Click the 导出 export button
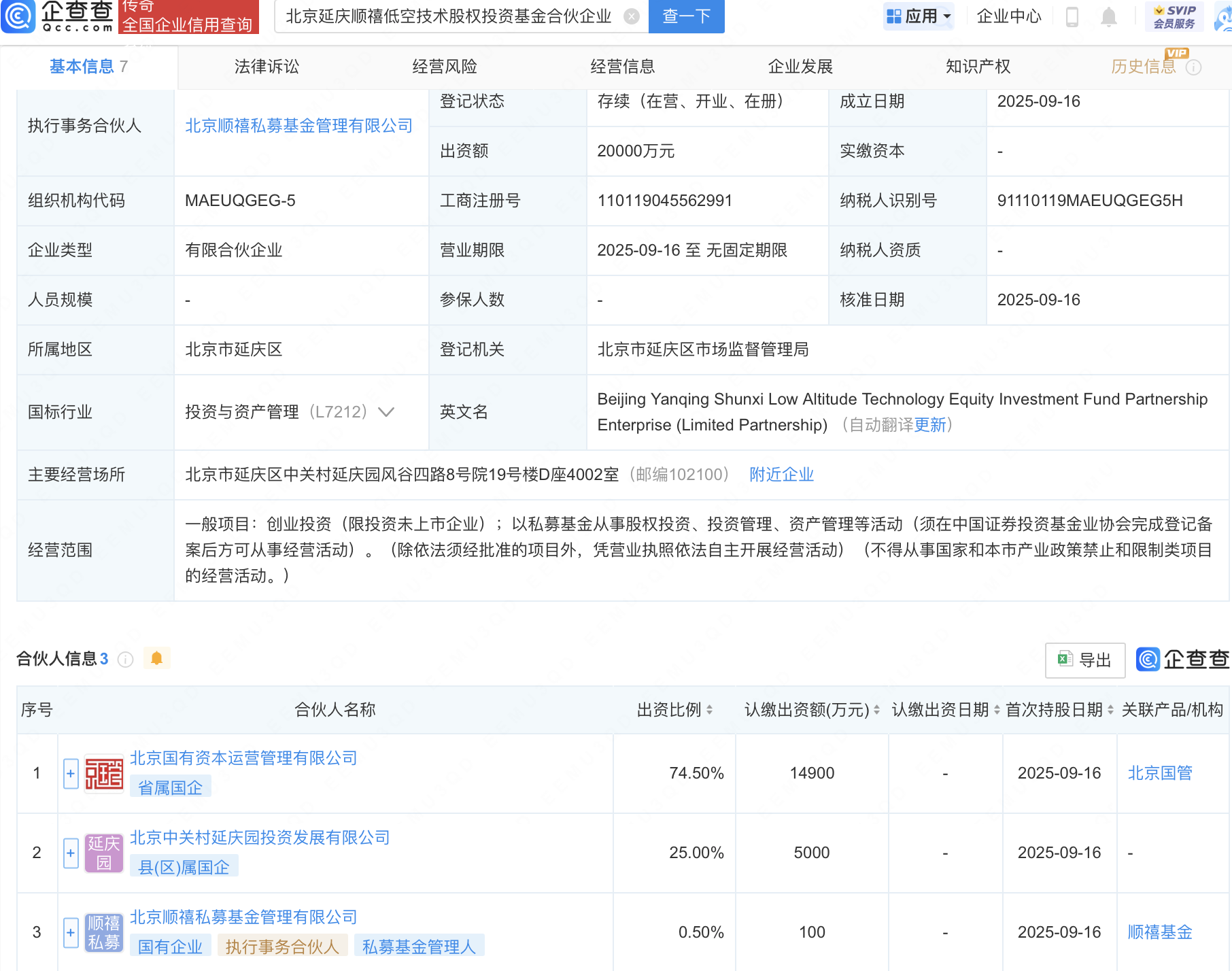 [1084, 660]
